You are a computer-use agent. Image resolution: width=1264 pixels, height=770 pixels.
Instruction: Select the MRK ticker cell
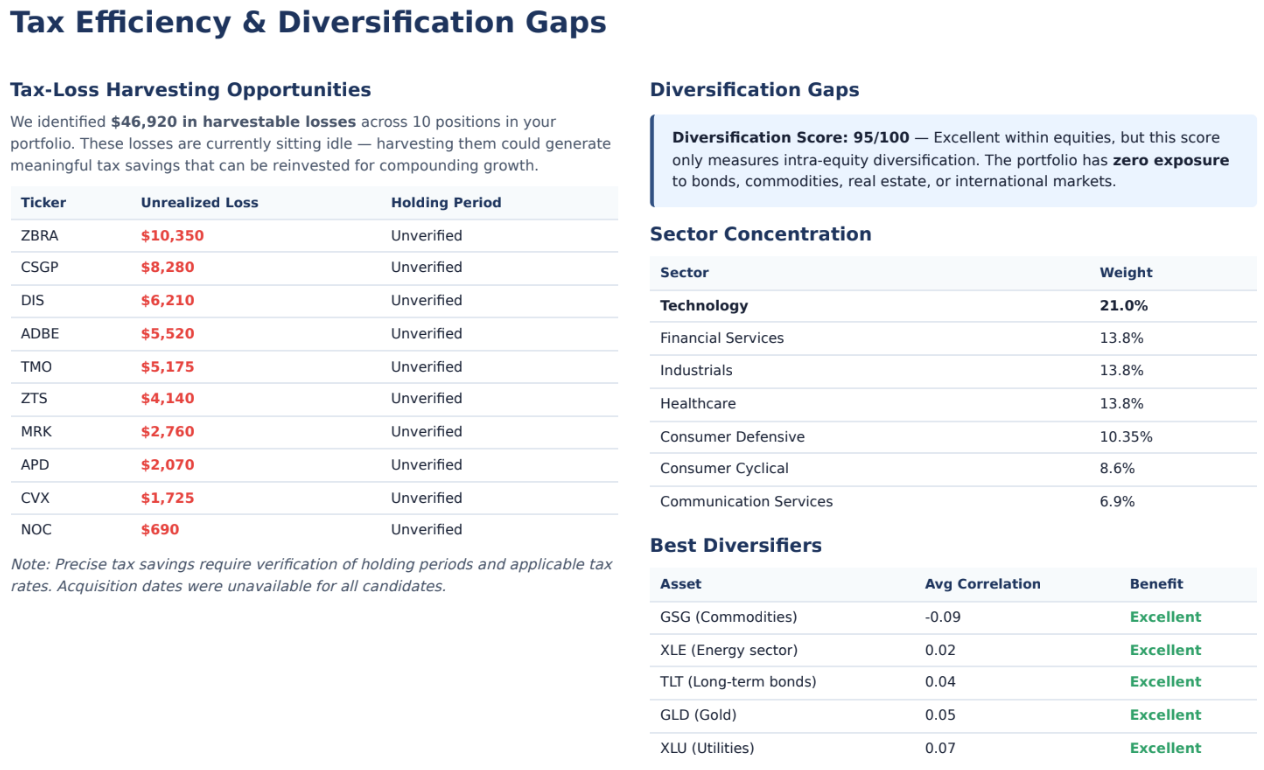click(36, 432)
